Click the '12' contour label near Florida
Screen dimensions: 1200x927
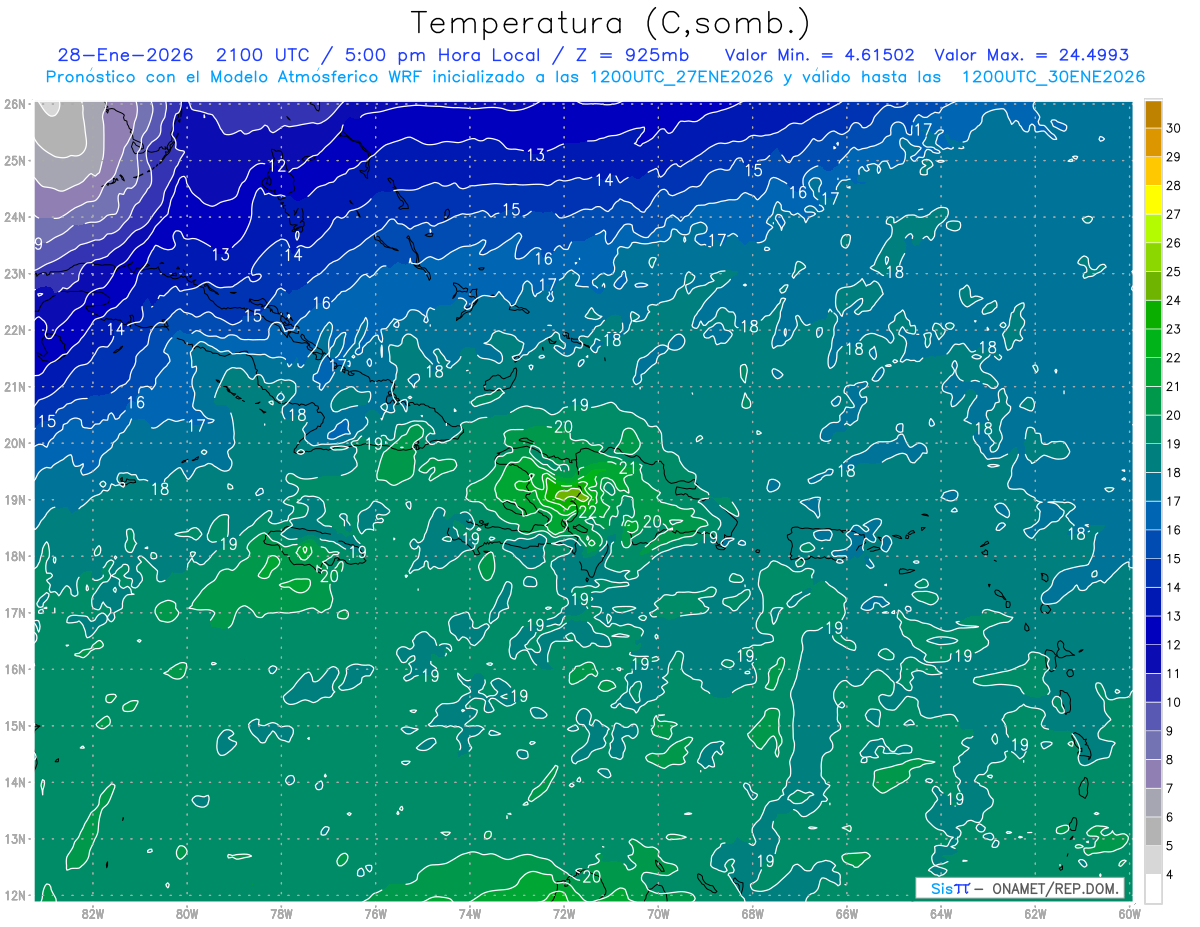tap(278, 166)
